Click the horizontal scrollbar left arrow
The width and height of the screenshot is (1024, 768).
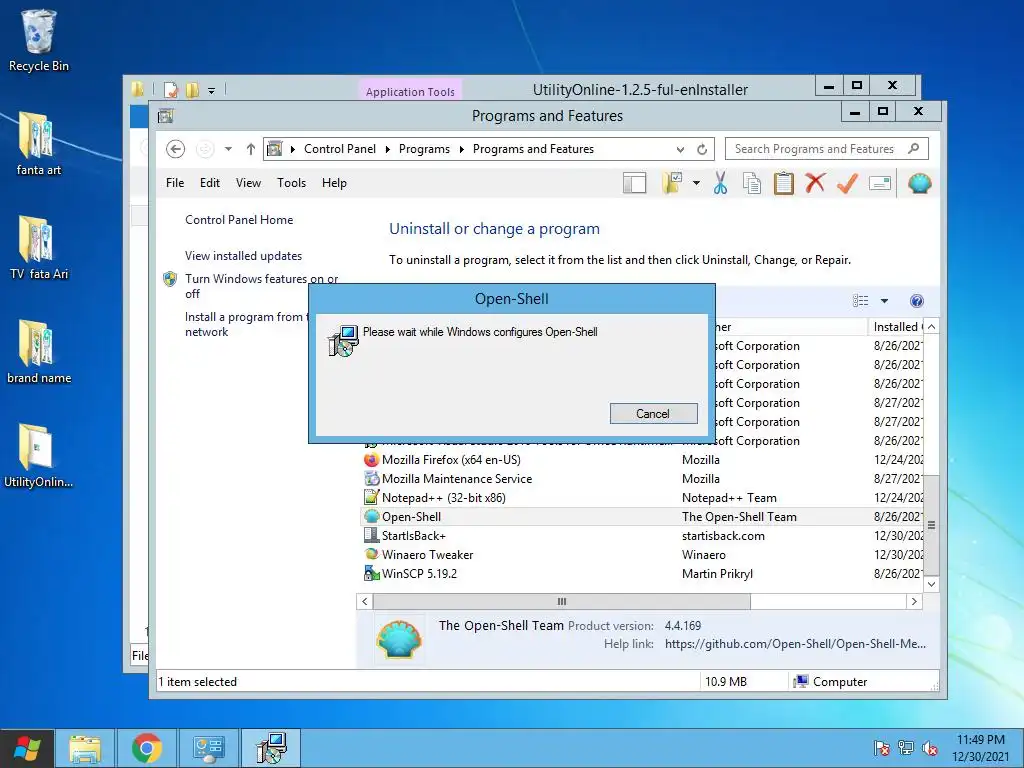pos(364,601)
